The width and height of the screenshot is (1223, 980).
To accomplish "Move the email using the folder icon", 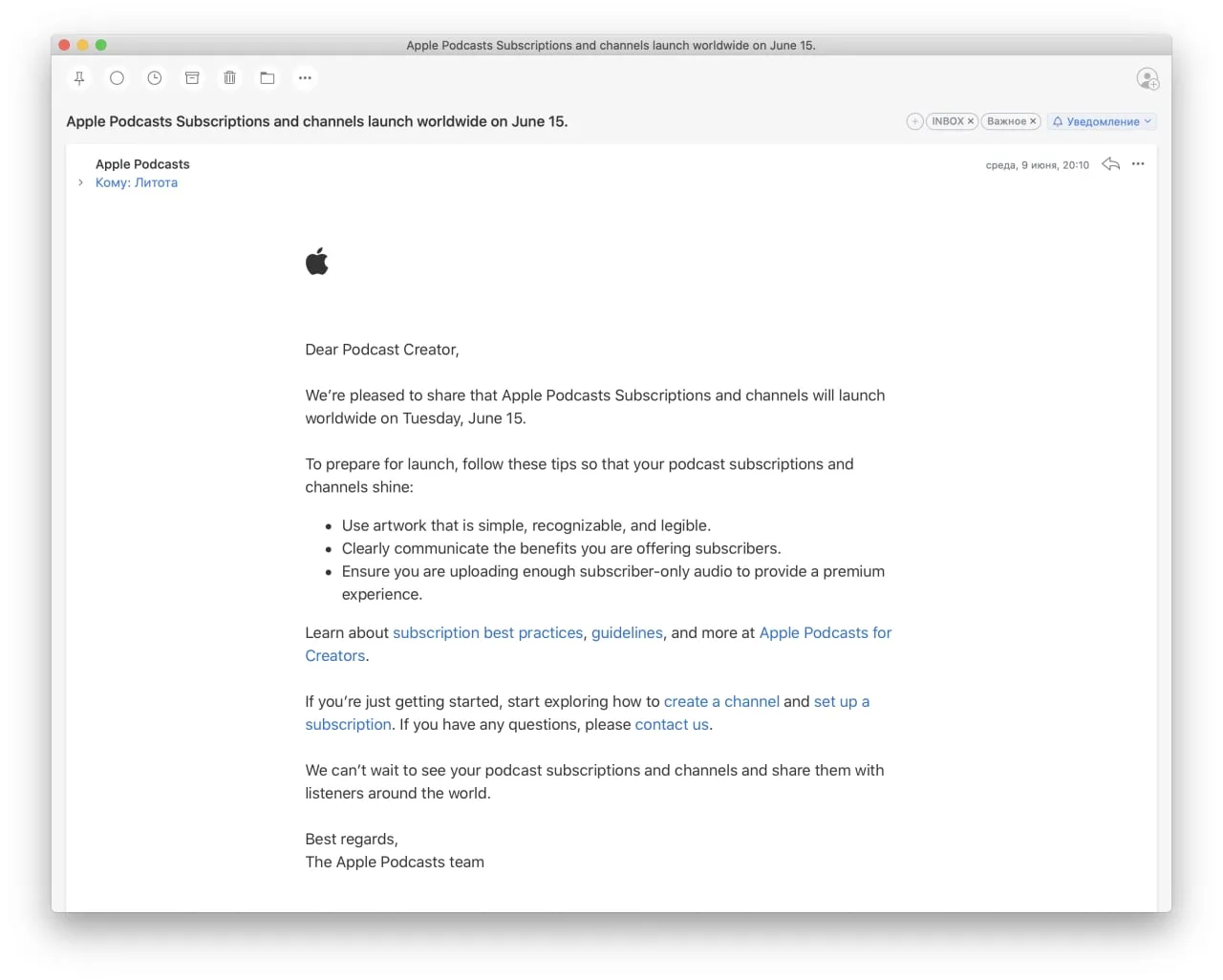I will coord(268,78).
